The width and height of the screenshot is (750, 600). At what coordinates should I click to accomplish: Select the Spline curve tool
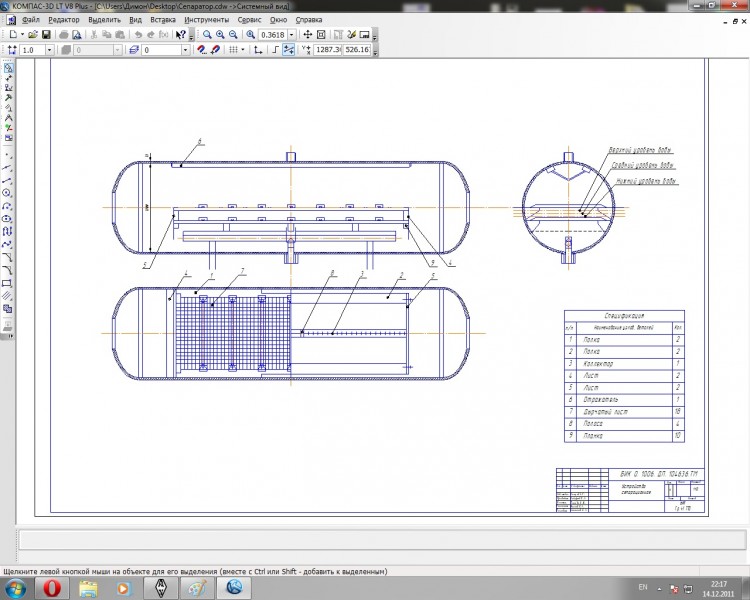click(7, 244)
